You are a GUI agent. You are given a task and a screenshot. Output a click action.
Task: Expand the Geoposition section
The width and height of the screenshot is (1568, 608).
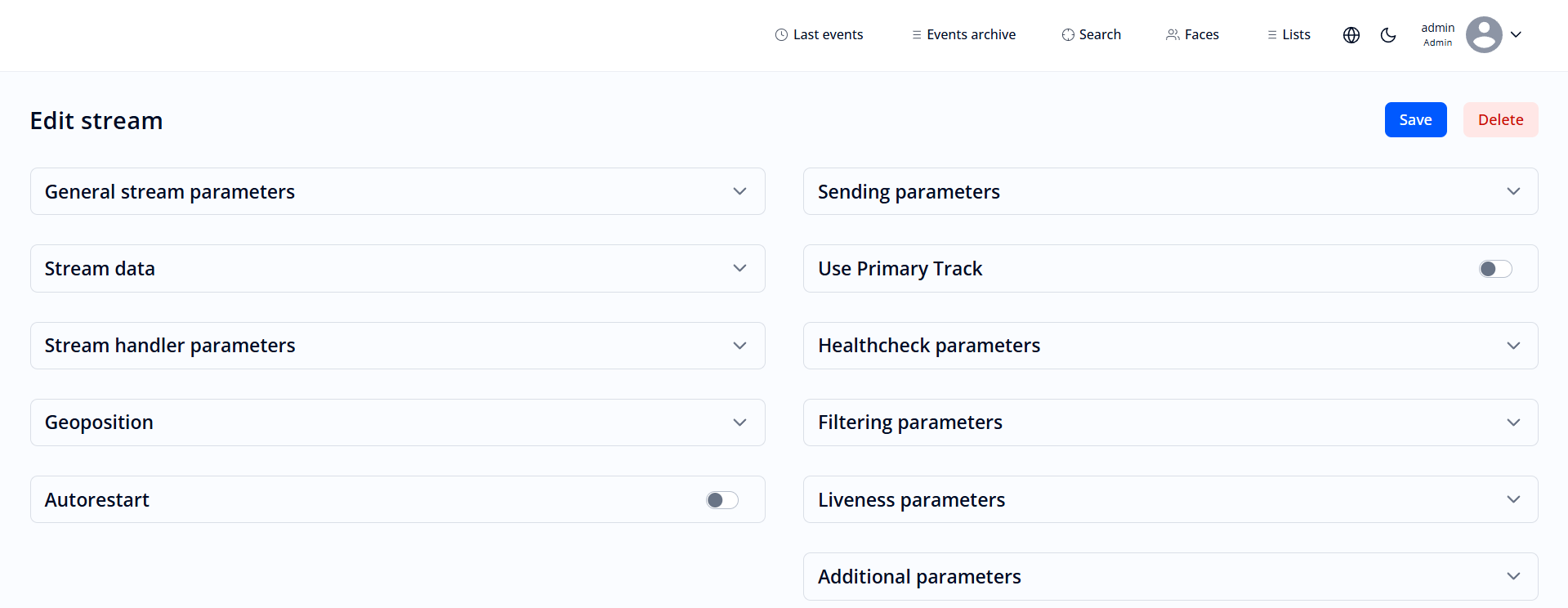[x=739, y=422]
